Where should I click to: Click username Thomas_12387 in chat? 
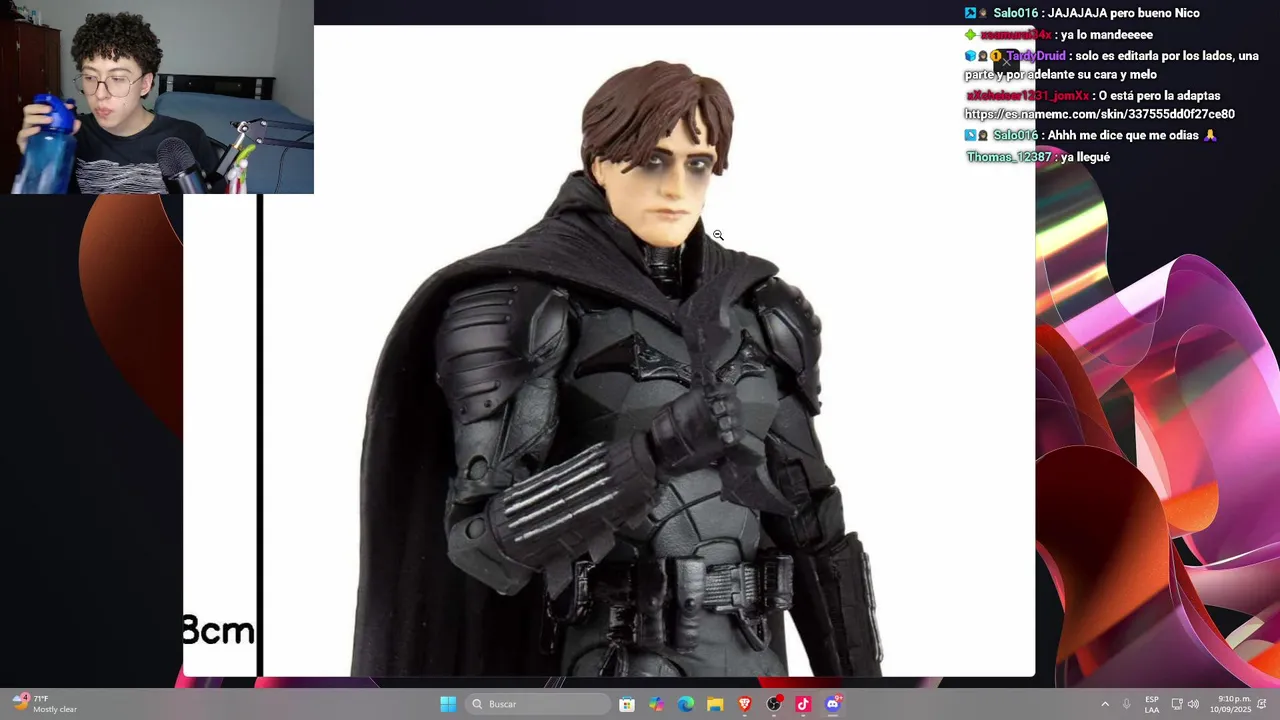point(1009,157)
